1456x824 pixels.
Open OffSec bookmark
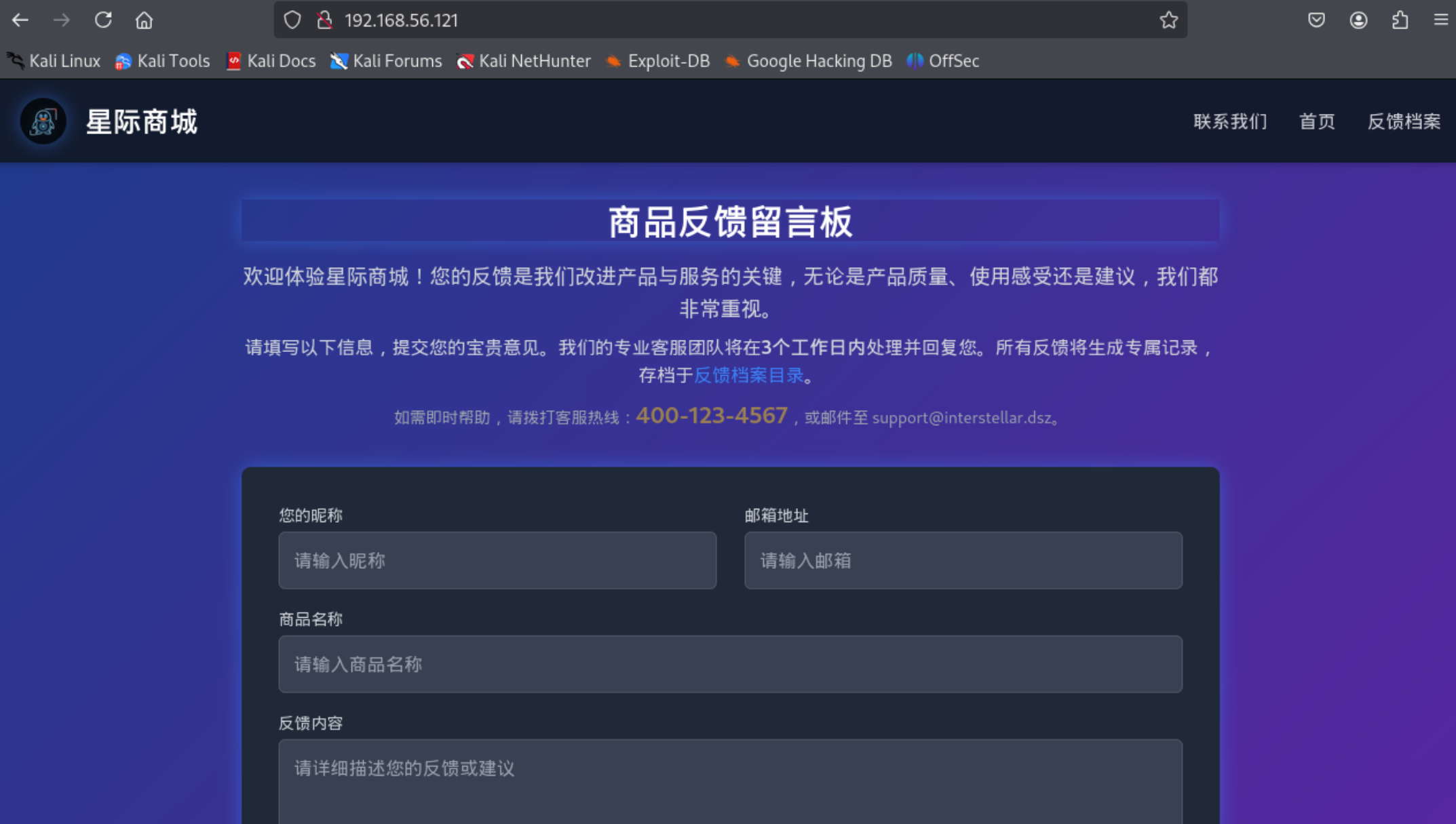pos(943,61)
